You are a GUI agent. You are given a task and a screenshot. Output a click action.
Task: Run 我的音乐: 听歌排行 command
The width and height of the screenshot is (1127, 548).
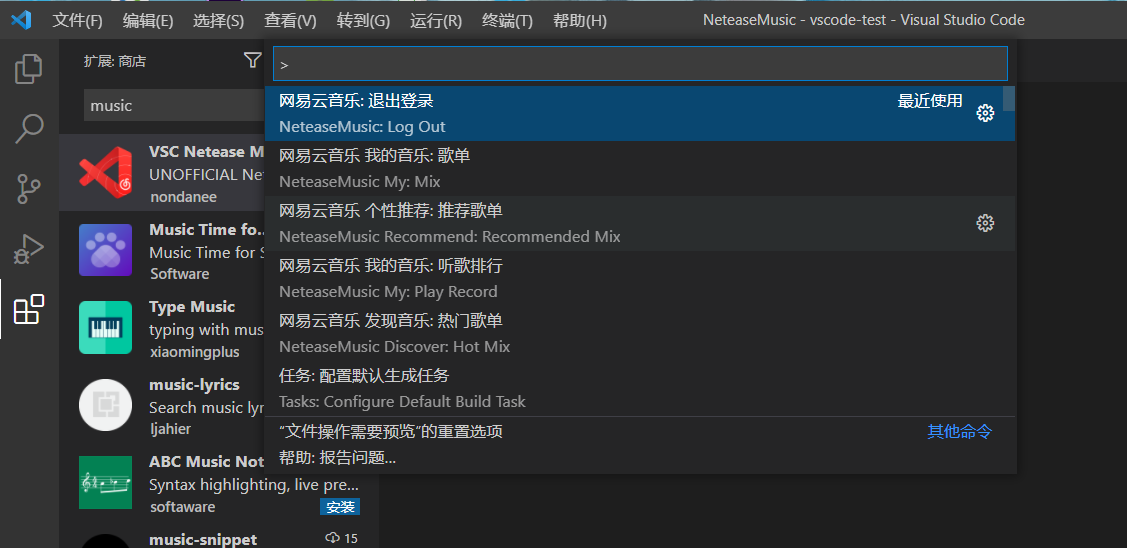coord(640,278)
